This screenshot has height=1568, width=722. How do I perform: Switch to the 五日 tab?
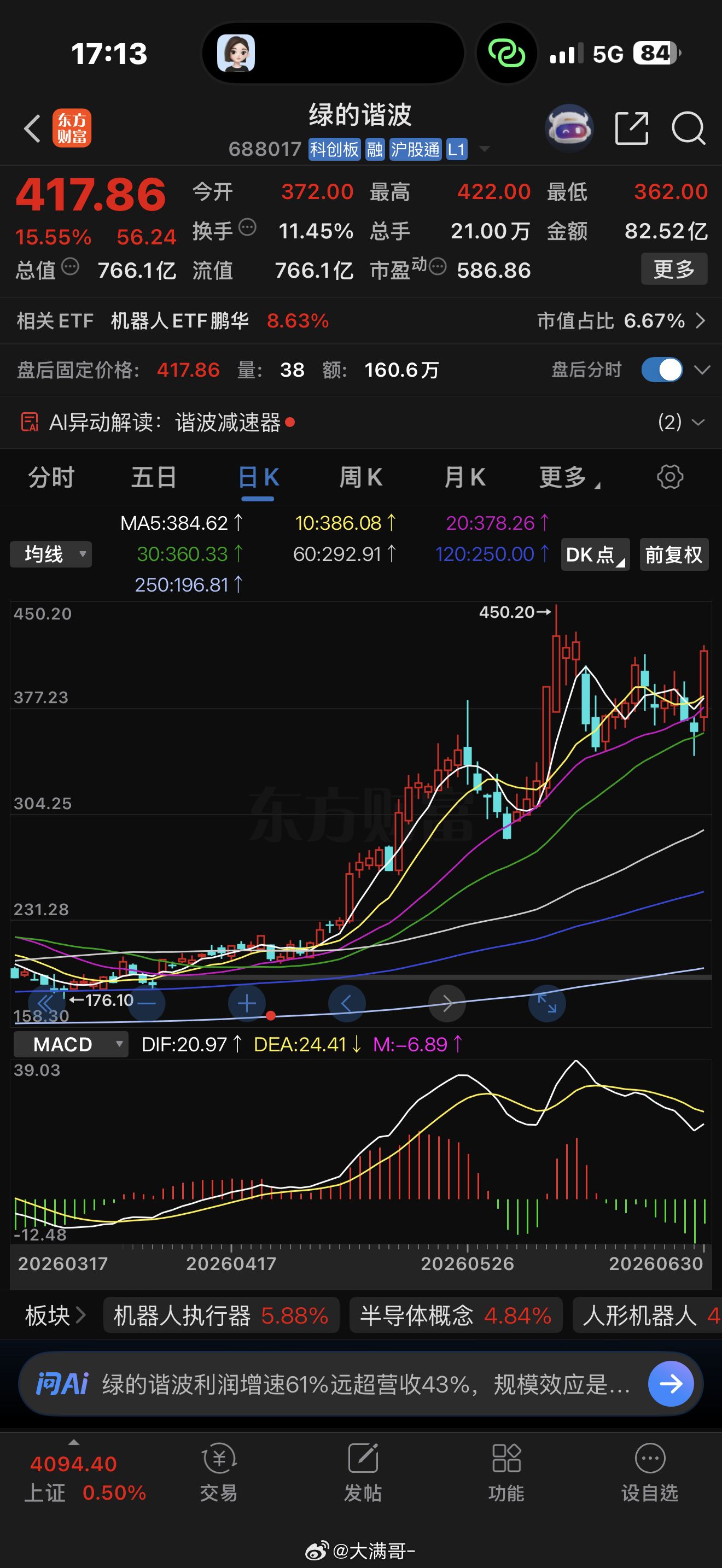pyautogui.click(x=154, y=477)
